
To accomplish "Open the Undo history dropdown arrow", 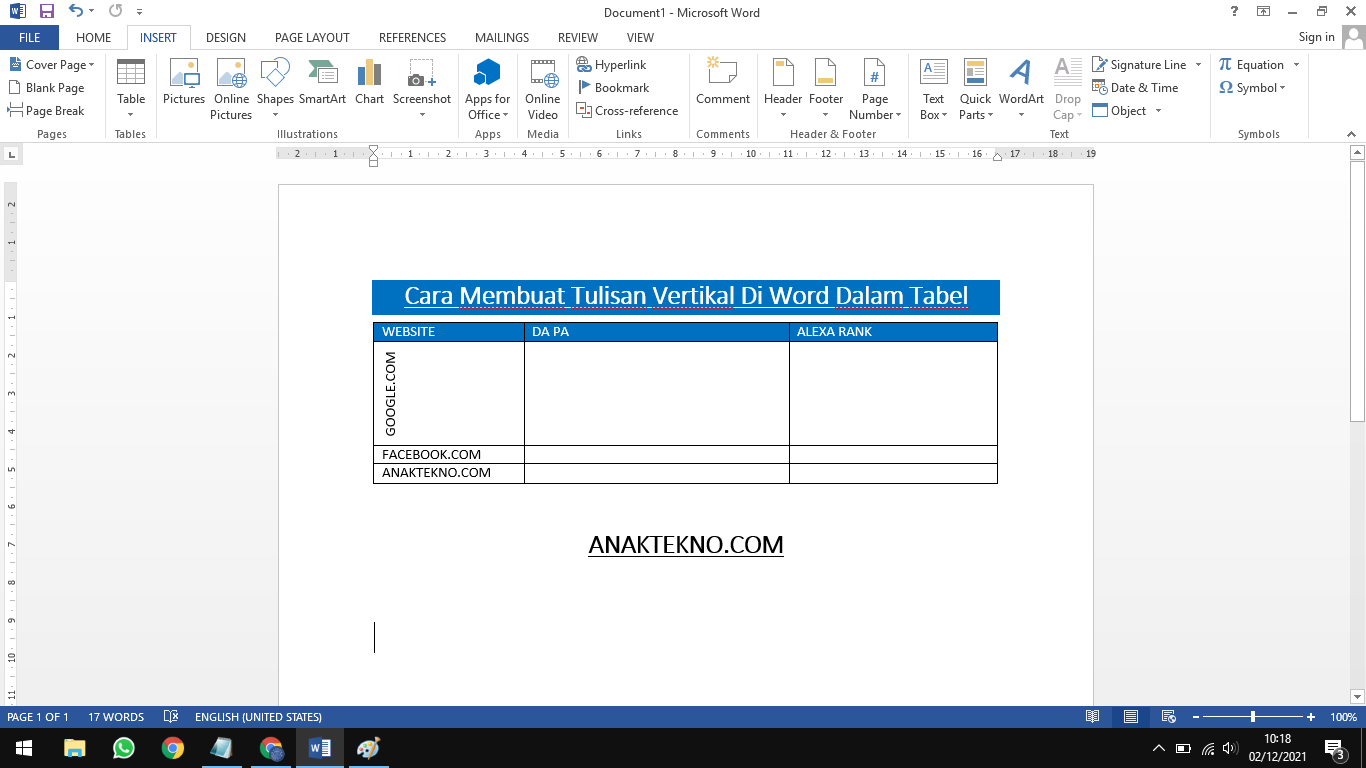I will [x=91, y=12].
